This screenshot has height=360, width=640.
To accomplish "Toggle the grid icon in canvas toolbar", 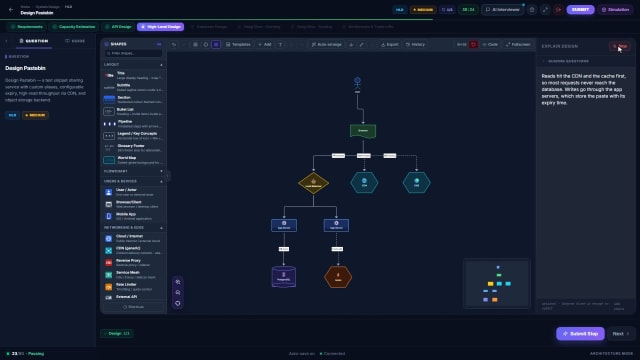I will [x=196, y=44].
